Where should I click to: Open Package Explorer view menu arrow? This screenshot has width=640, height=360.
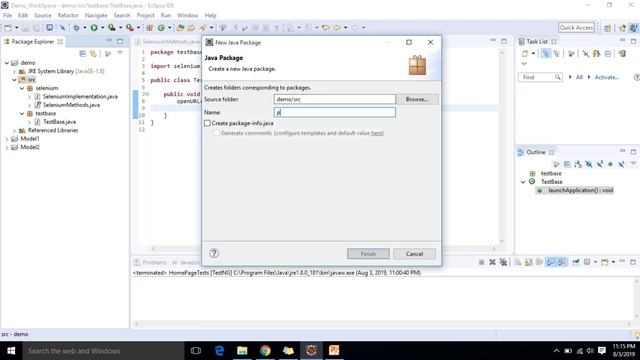coord(120,53)
